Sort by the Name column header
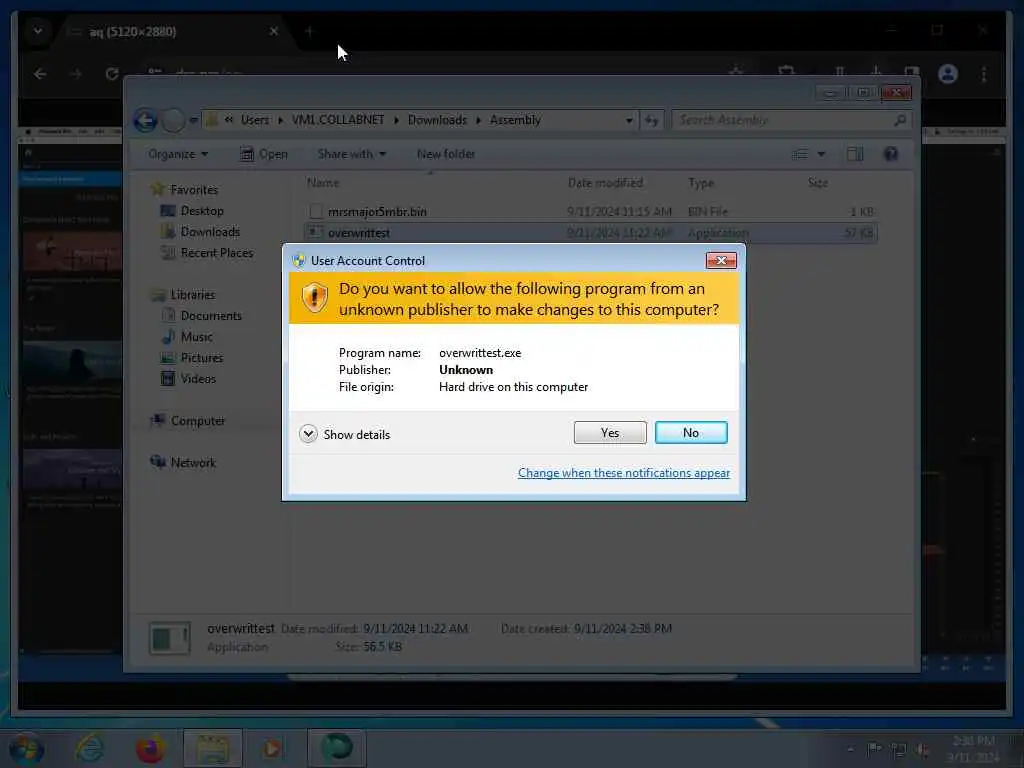Viewport: 1024px width, 768px height. click(323, 183)
